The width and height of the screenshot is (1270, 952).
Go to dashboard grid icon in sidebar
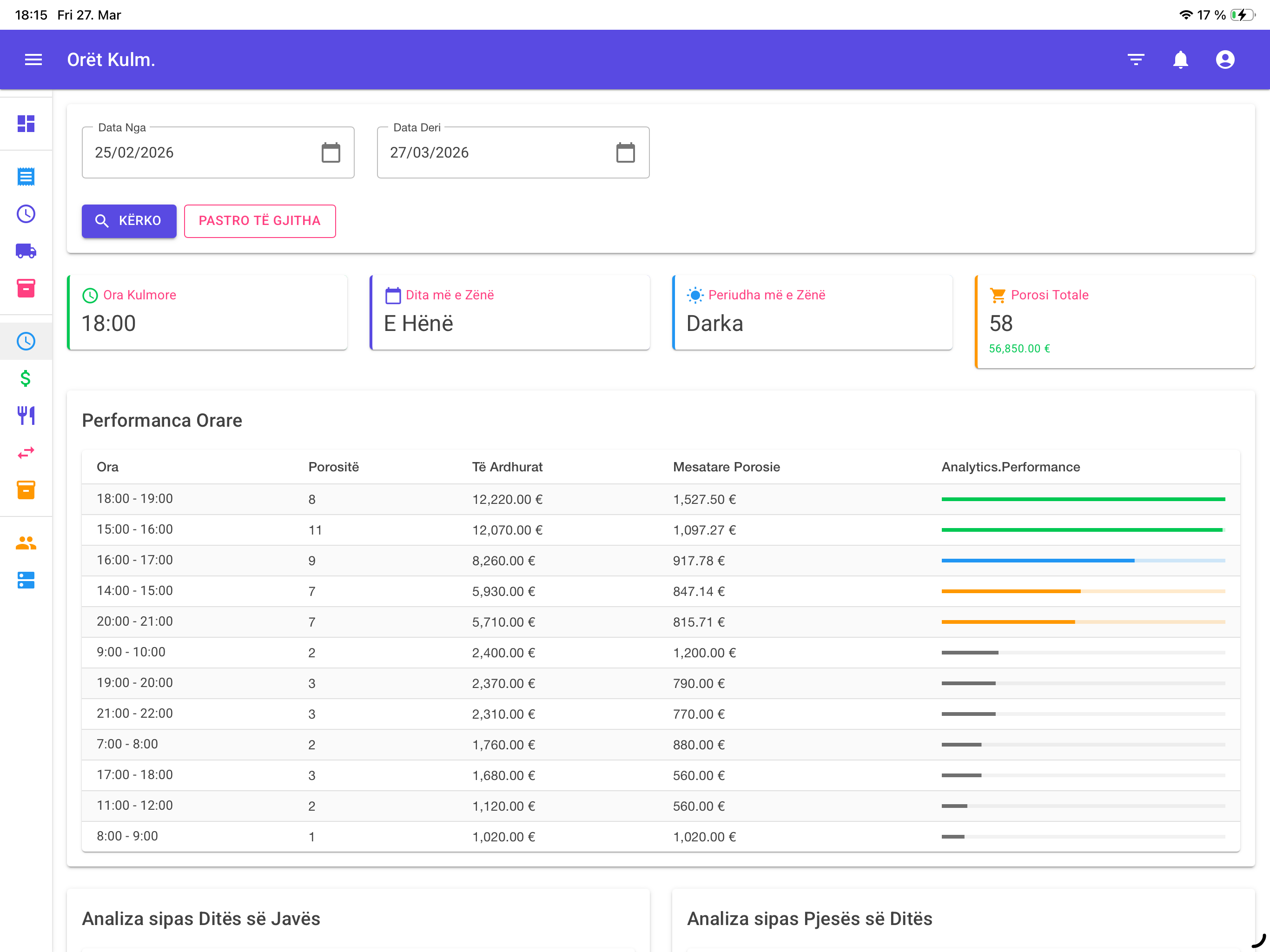26,124
